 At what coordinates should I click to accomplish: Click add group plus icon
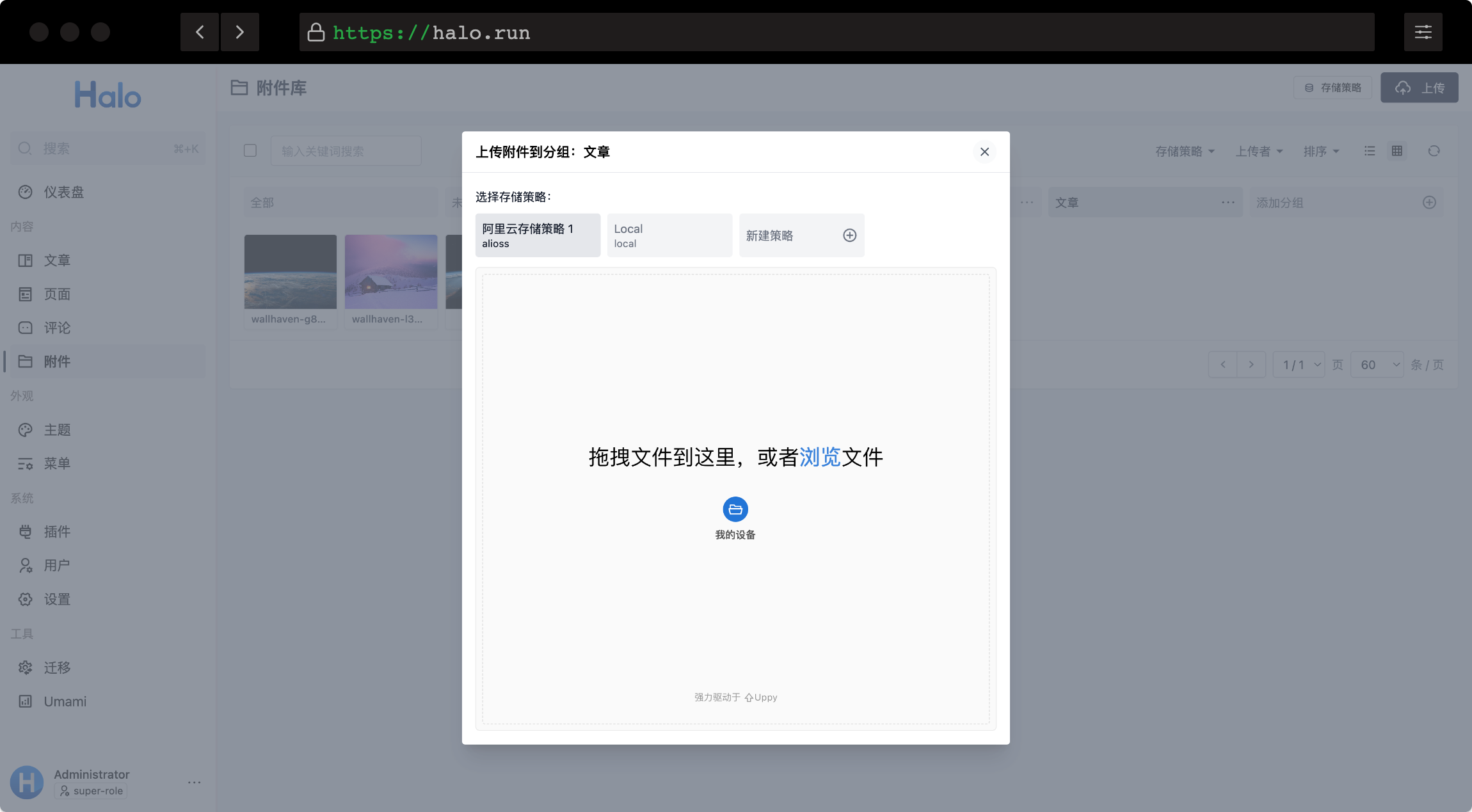click(x=1429, y=202)
